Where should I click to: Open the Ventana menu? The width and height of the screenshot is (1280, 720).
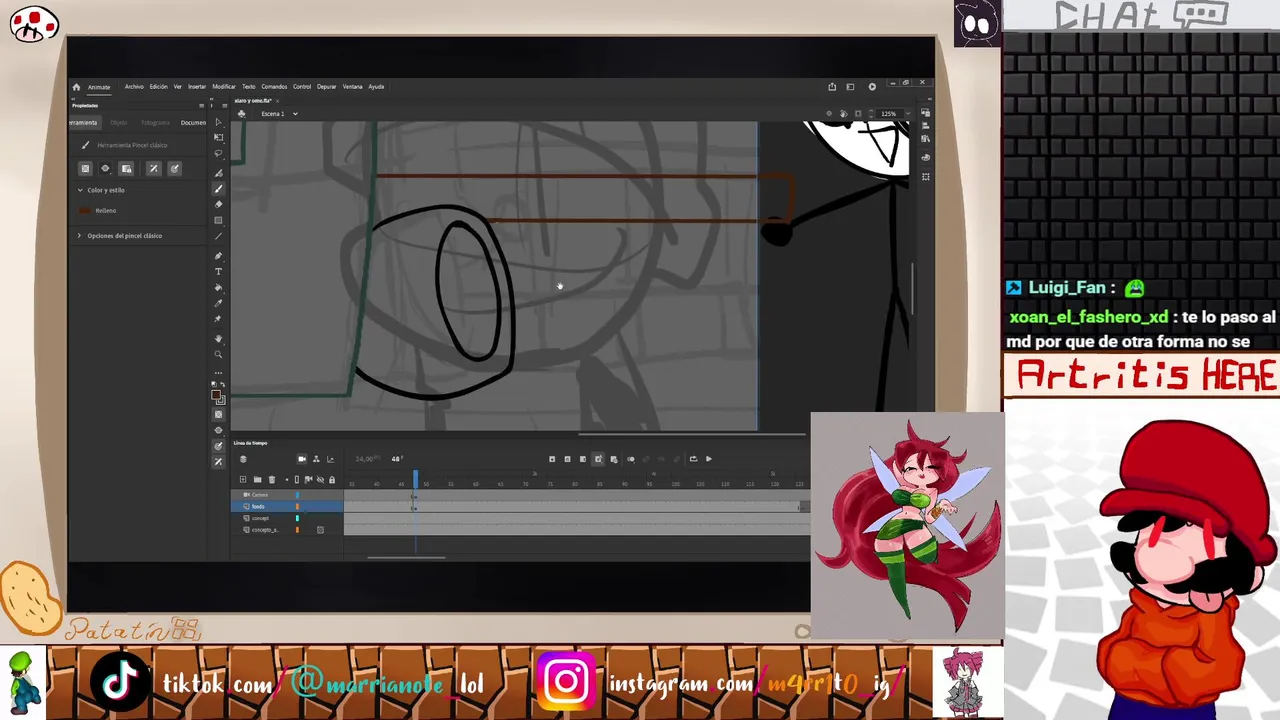pyautogui.click(x=353, y=87)
